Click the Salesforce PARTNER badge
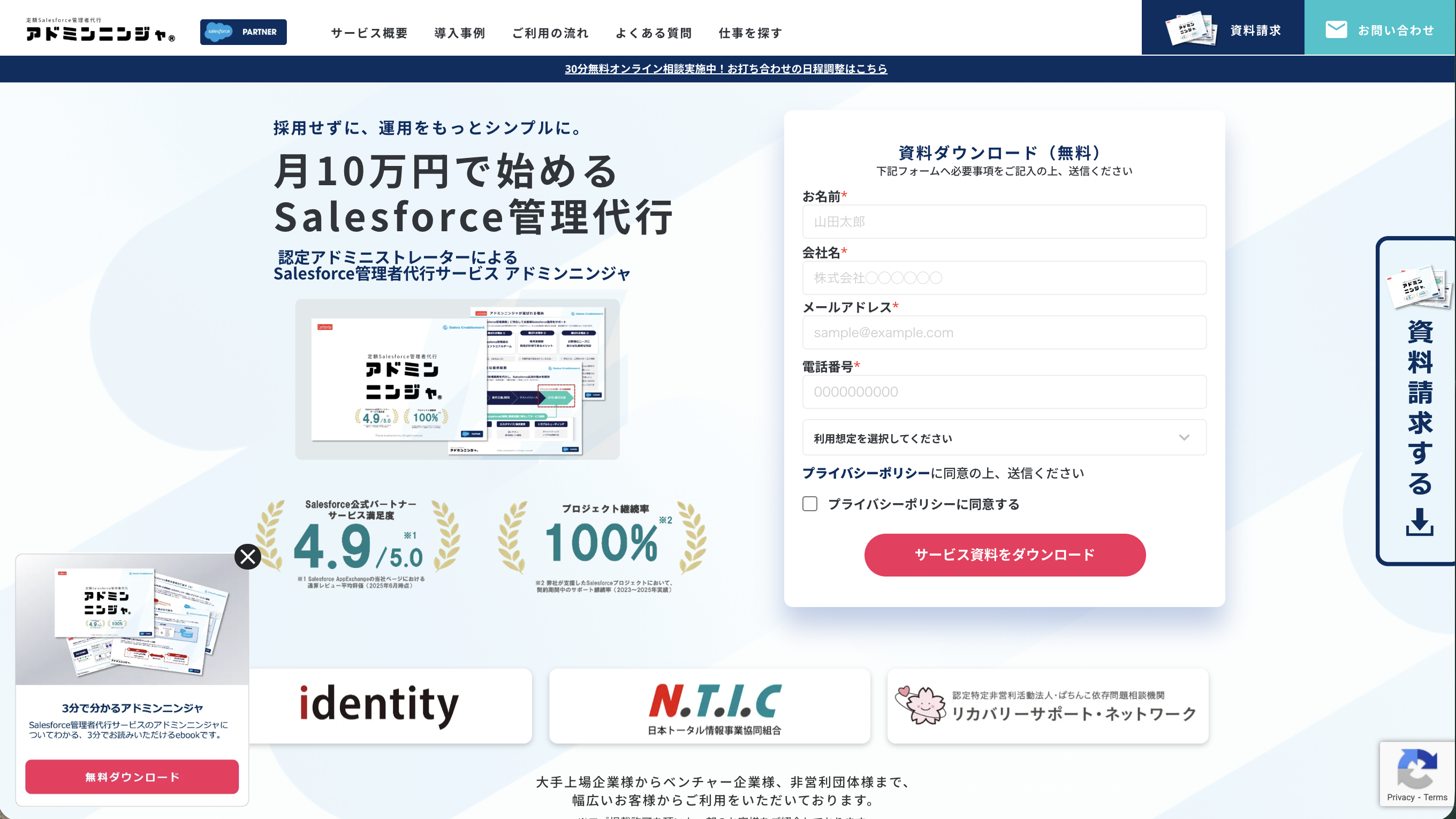Screen dimensions: 1456x819 click(243, 32)
